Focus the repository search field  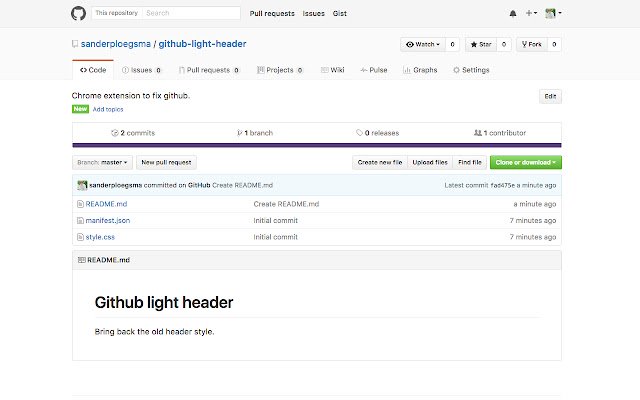[191, 13]
